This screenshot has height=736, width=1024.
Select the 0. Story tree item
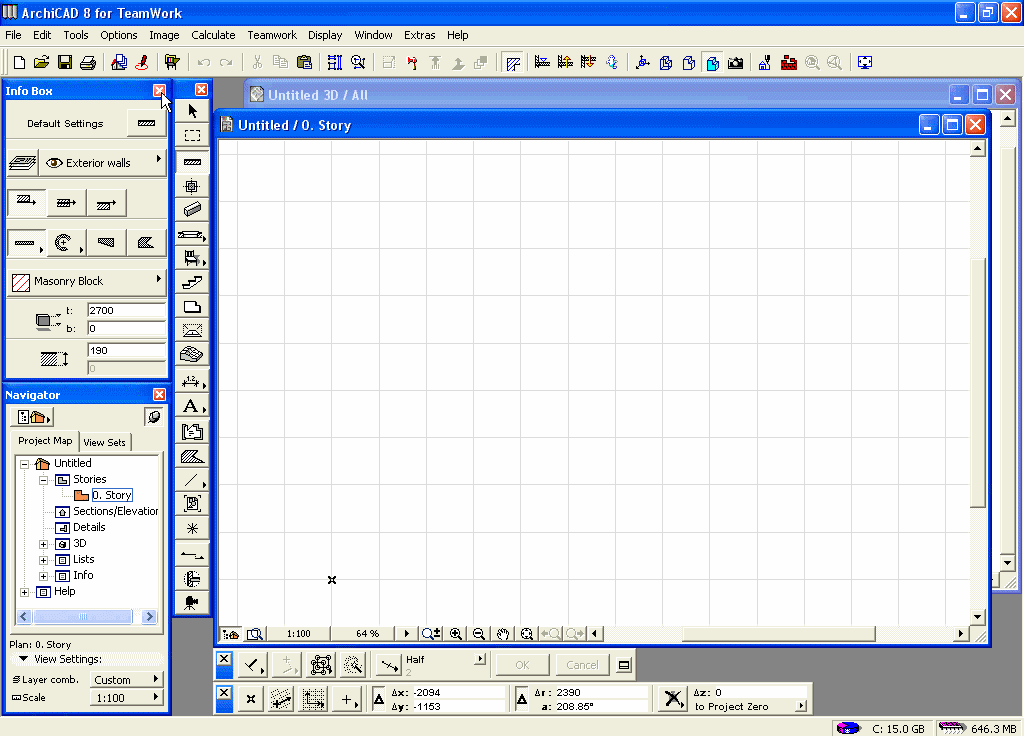111,495
